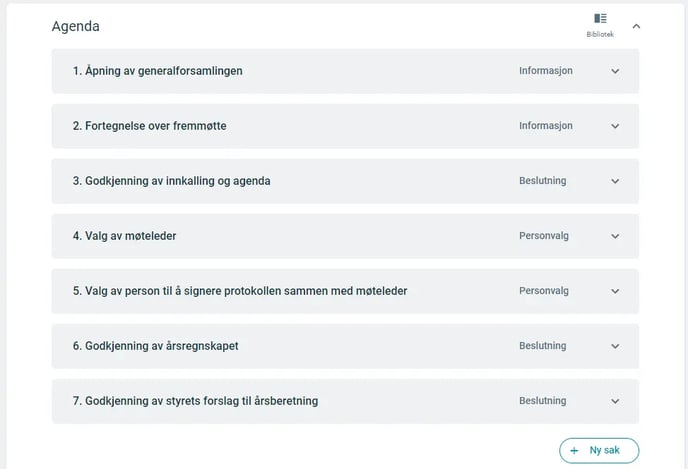The image size is (688, 469).
Task: Collapse the Agenda section with the up chevron
Action: point(636,26)
